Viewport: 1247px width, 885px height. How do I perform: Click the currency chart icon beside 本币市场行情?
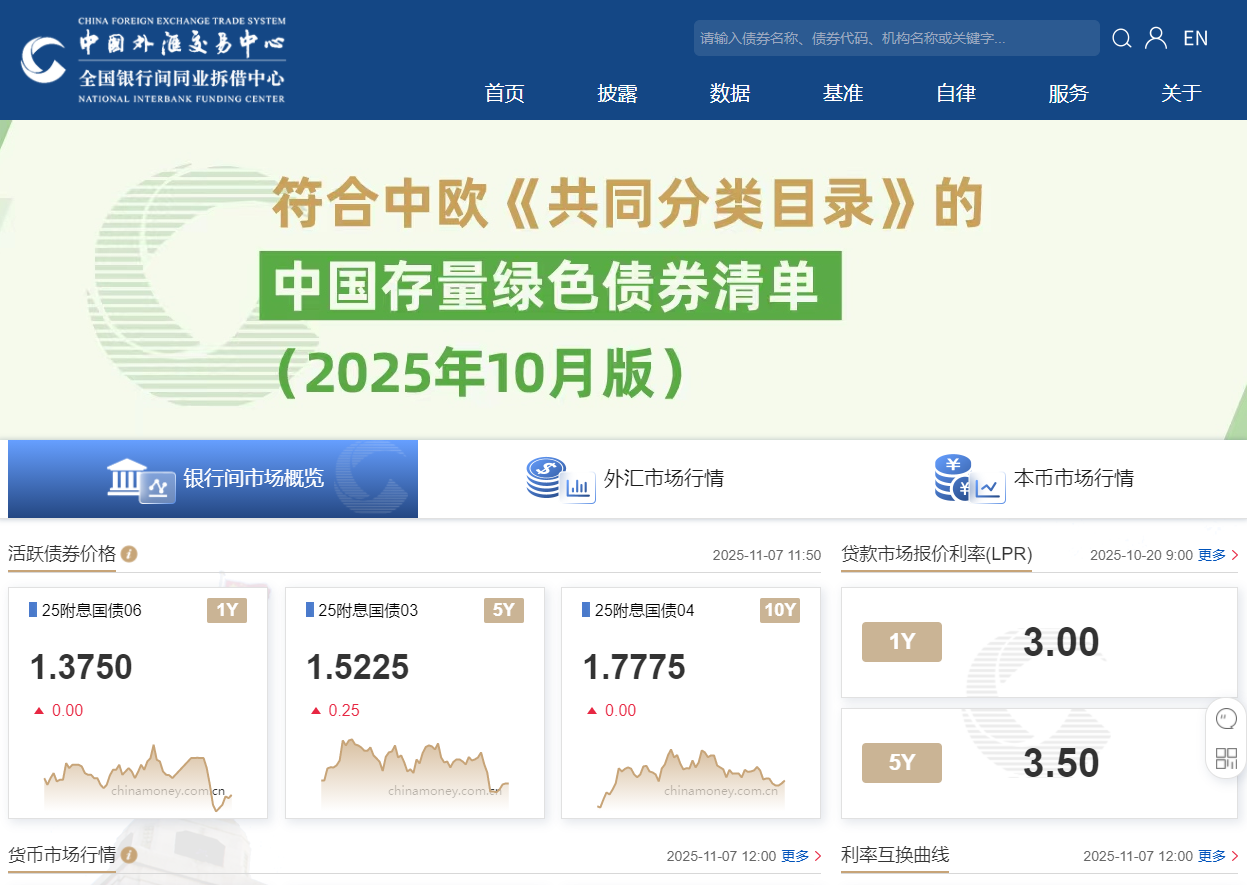pyautogui.click(x=967, y=478)
